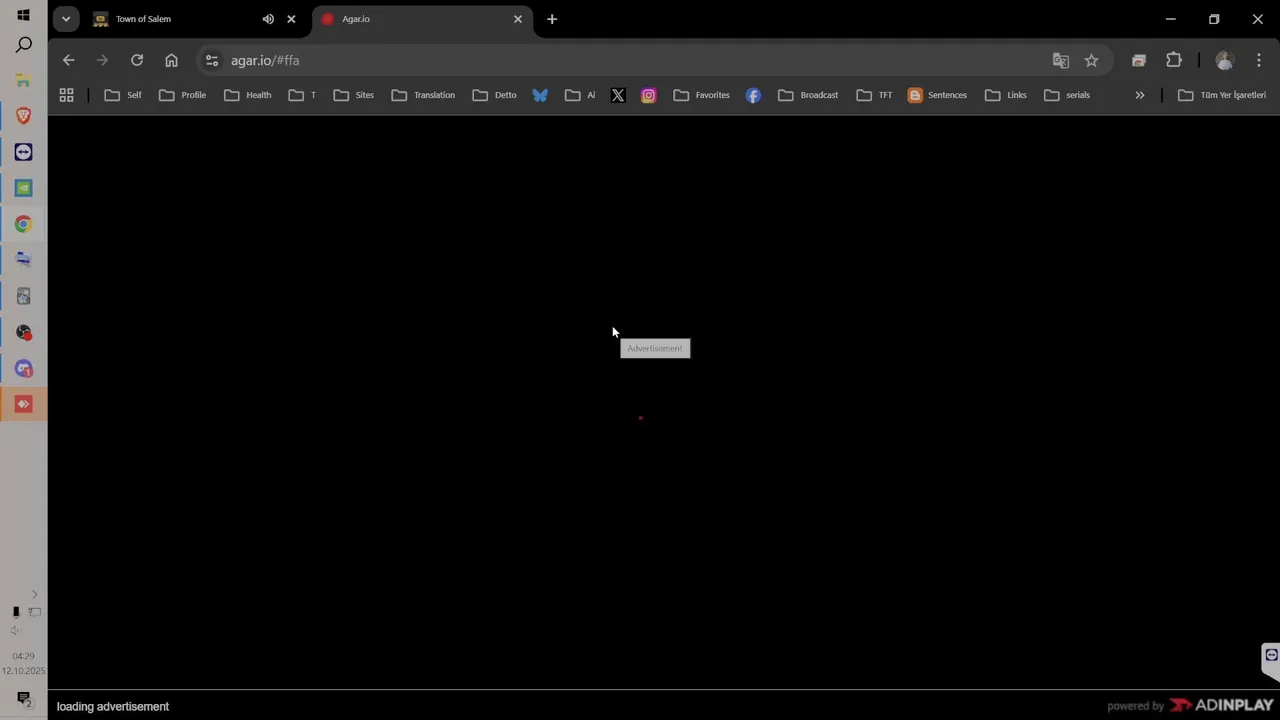This screenshot has height=720, width=1280.
Task: Open the Favorites bookmarks folder
Action: point(701,95)
